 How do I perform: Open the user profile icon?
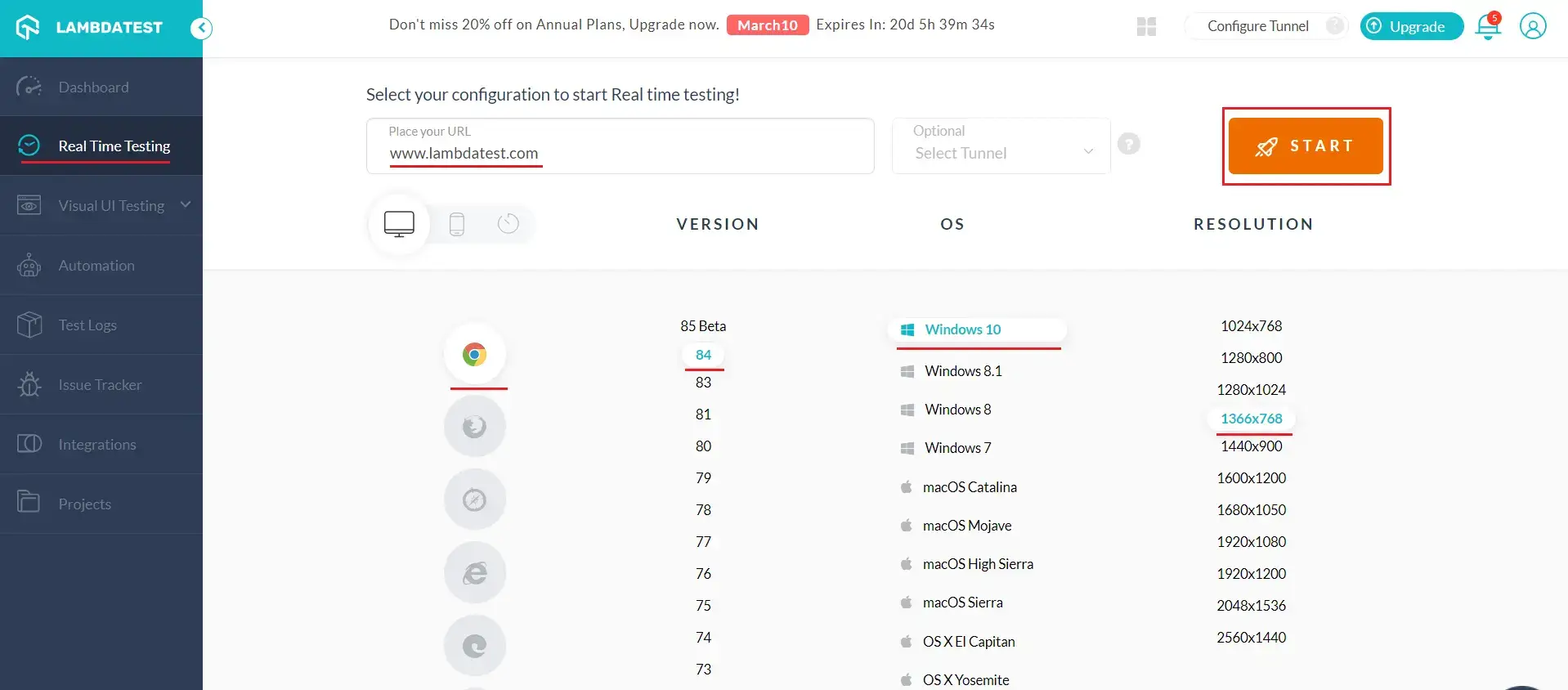(x=1532, y=26)
